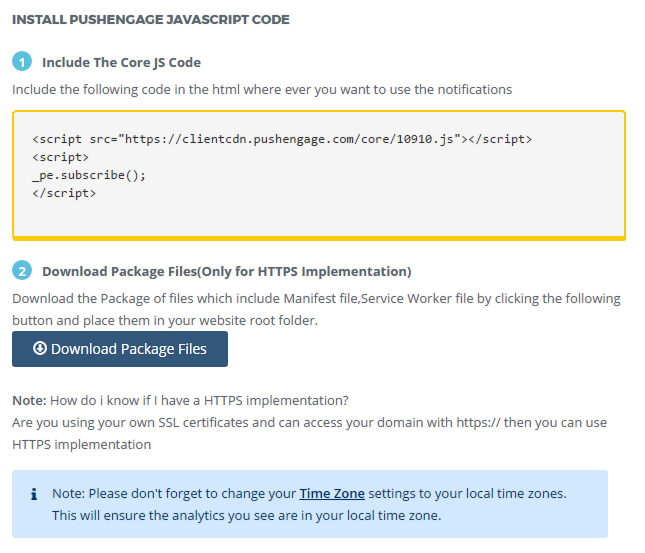Click the blue time zone note box

click(310, 504)
